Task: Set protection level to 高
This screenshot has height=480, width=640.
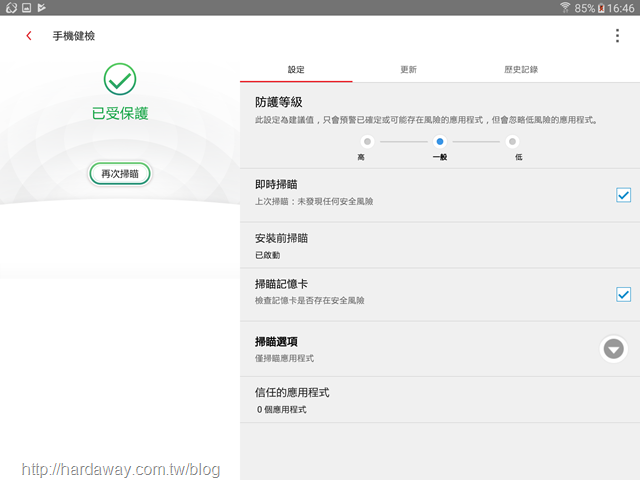Action: [367, 142]
